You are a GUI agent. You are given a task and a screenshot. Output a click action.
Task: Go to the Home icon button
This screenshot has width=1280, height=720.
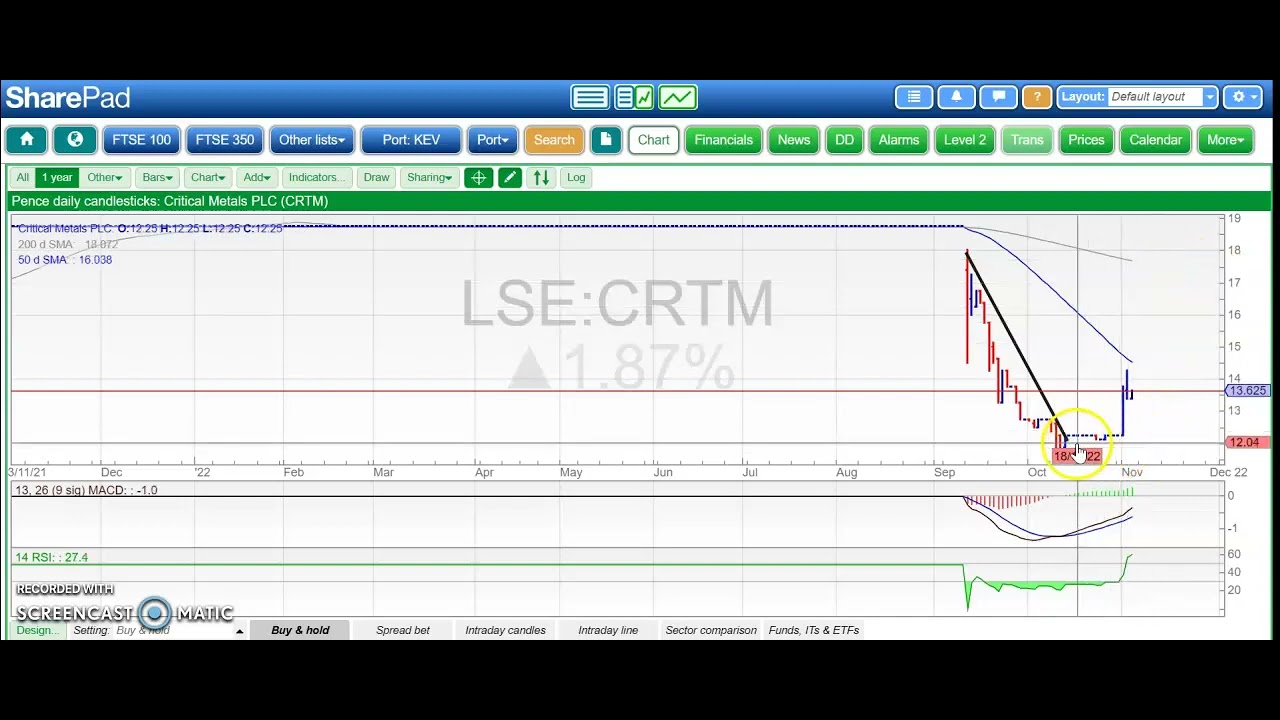(27, 140)
